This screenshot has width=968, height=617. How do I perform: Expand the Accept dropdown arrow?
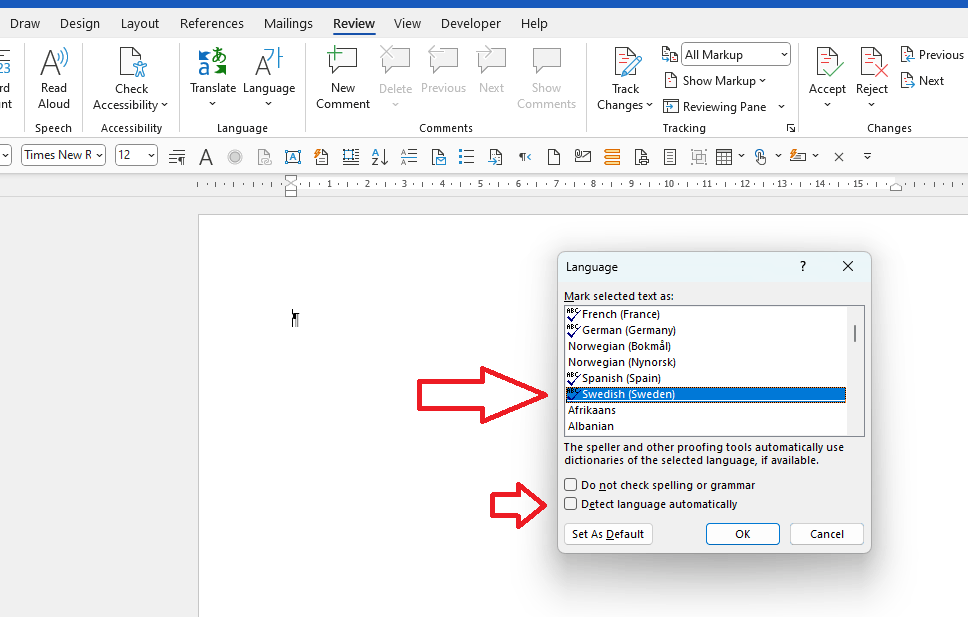827,104
